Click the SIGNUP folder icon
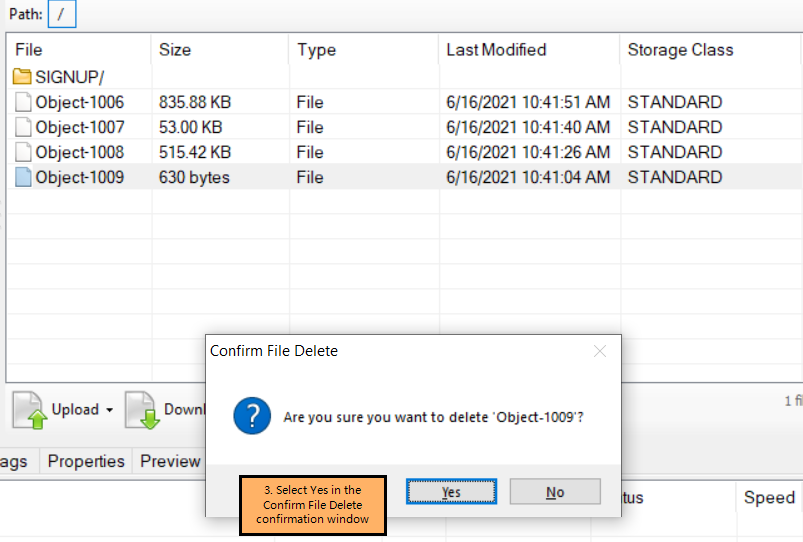Screen dimensions: 803x542 pyautogui.click(x=22, y=77)
